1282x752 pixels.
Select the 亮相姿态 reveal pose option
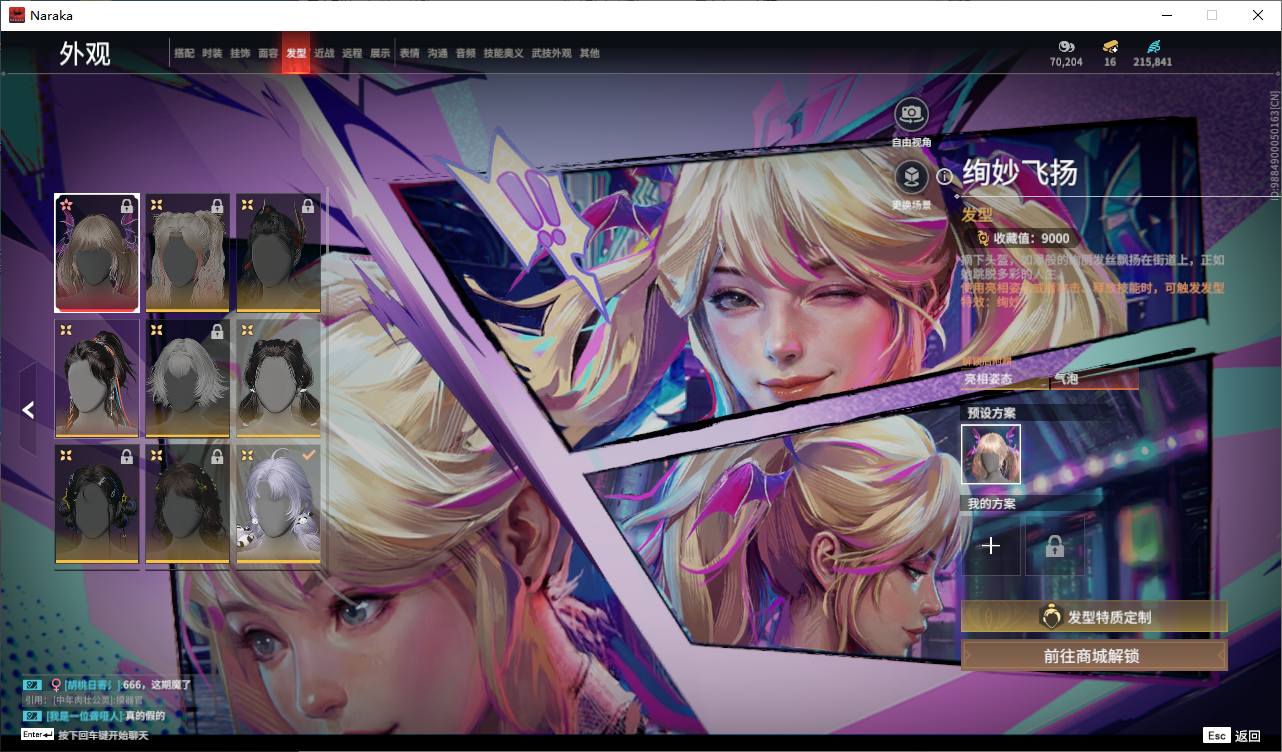1005,379
